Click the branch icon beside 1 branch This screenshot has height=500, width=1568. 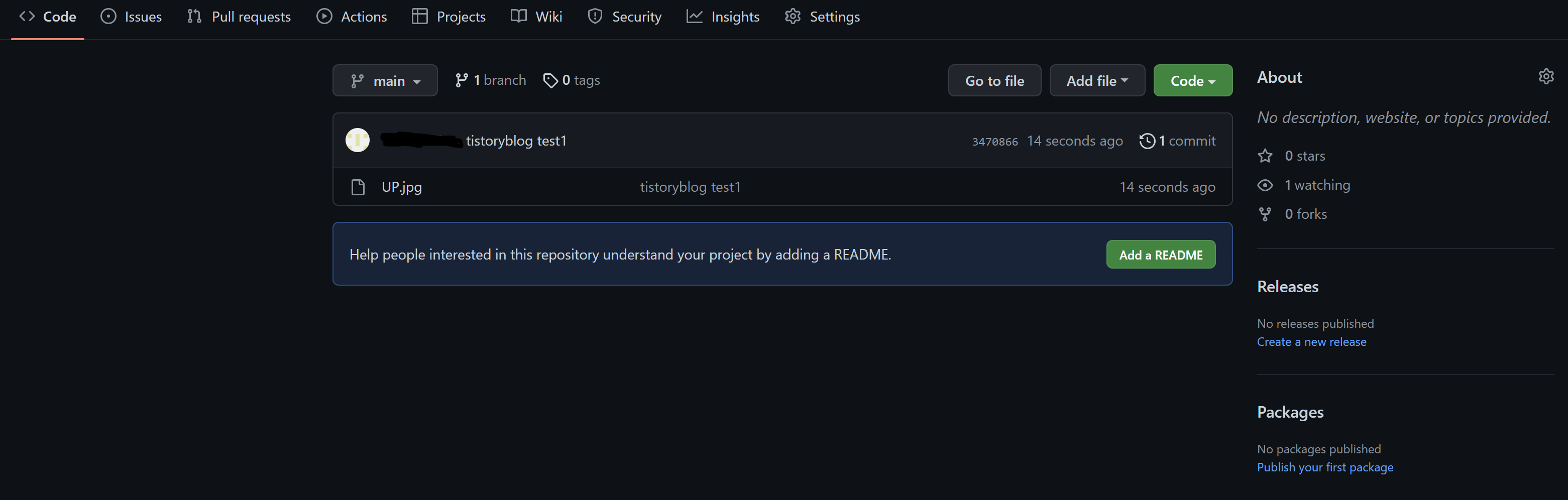(462, 80)
